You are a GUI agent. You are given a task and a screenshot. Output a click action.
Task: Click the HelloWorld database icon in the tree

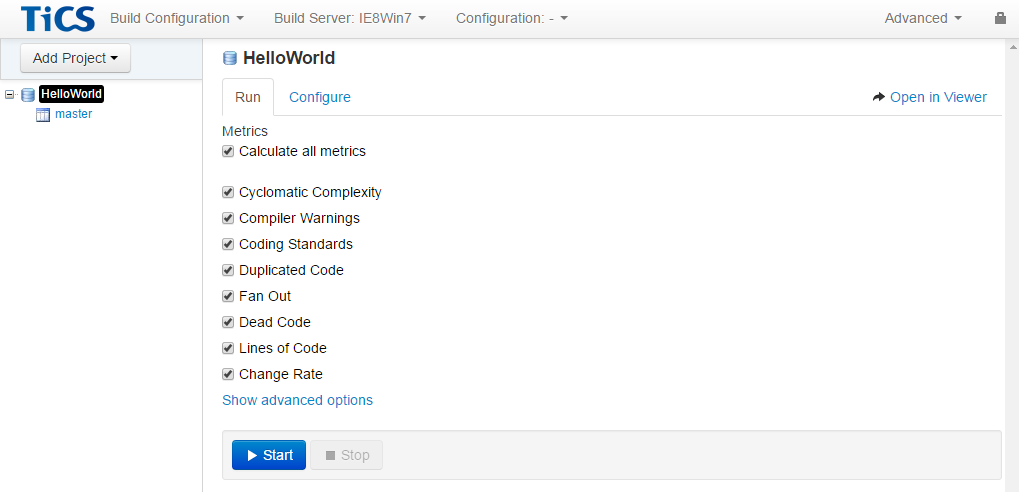tap(28, 95)
